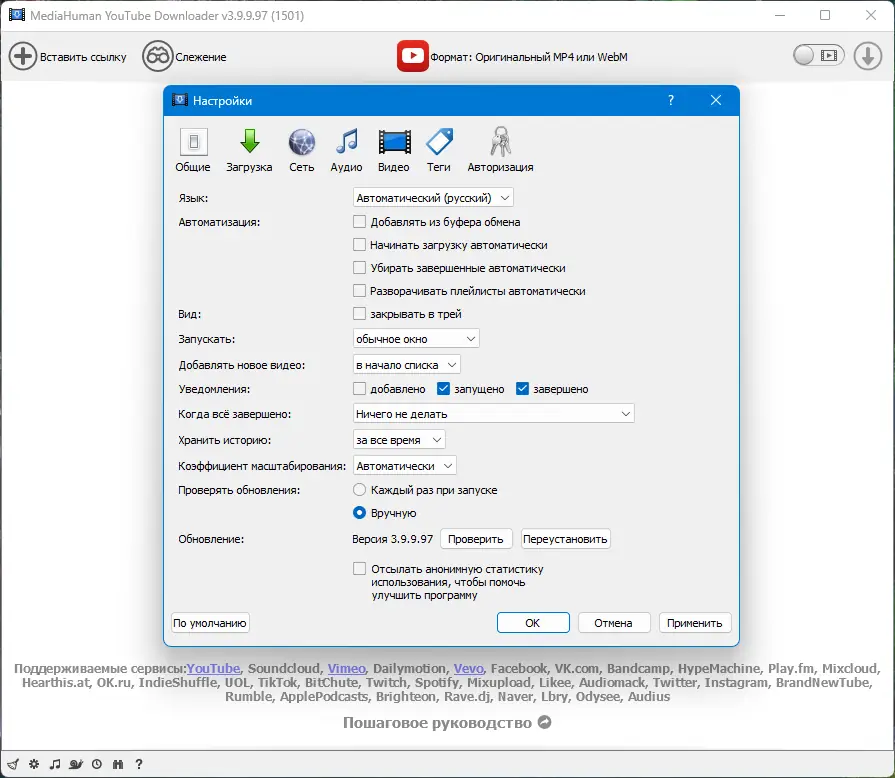This screenshot has width=895, height=778.
Task: Click the music note icon in status bar
Action: point(55,764)
